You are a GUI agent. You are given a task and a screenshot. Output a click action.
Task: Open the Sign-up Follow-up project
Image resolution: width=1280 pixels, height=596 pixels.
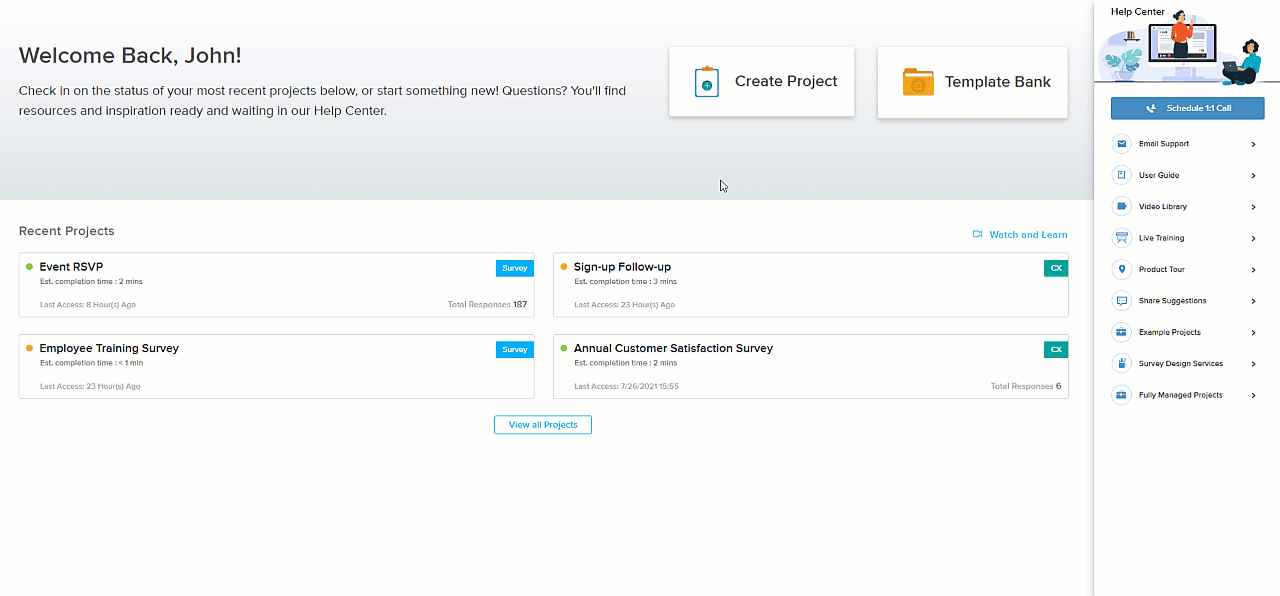[622, 267]
